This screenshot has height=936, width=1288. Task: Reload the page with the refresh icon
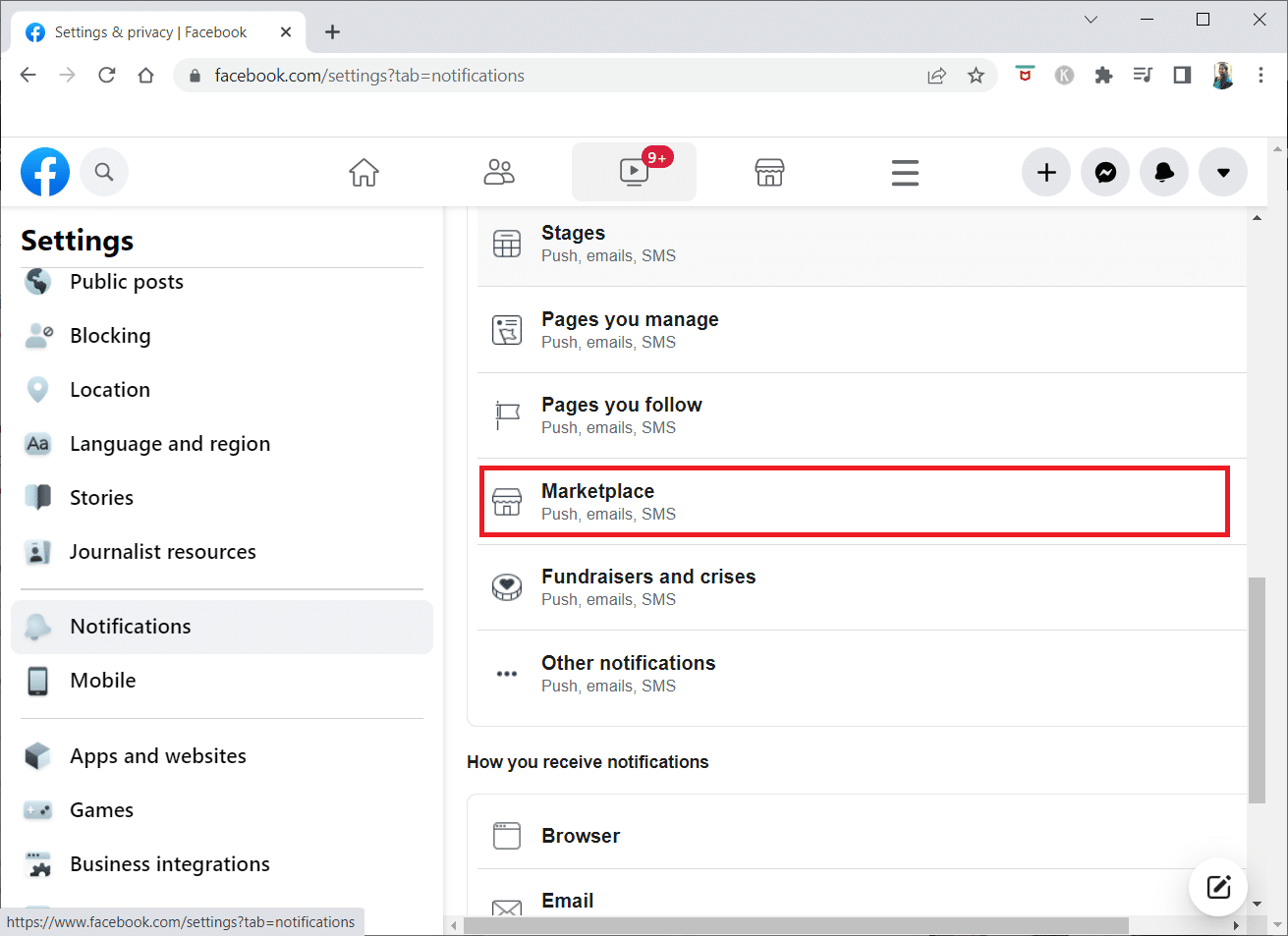click(107, 76)
